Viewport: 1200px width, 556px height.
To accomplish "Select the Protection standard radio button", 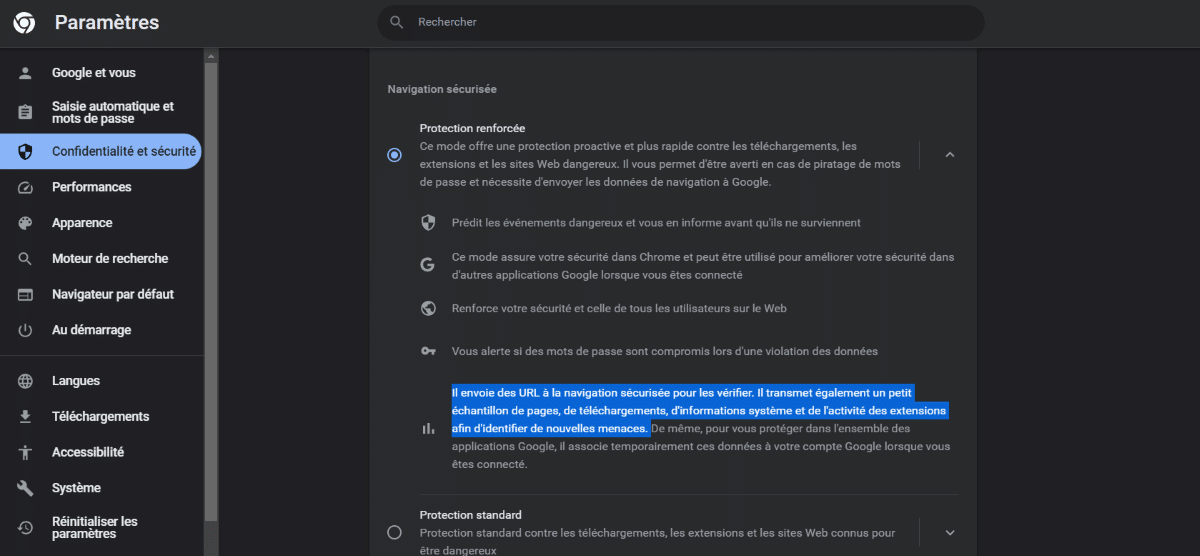I will coord(394,533).
